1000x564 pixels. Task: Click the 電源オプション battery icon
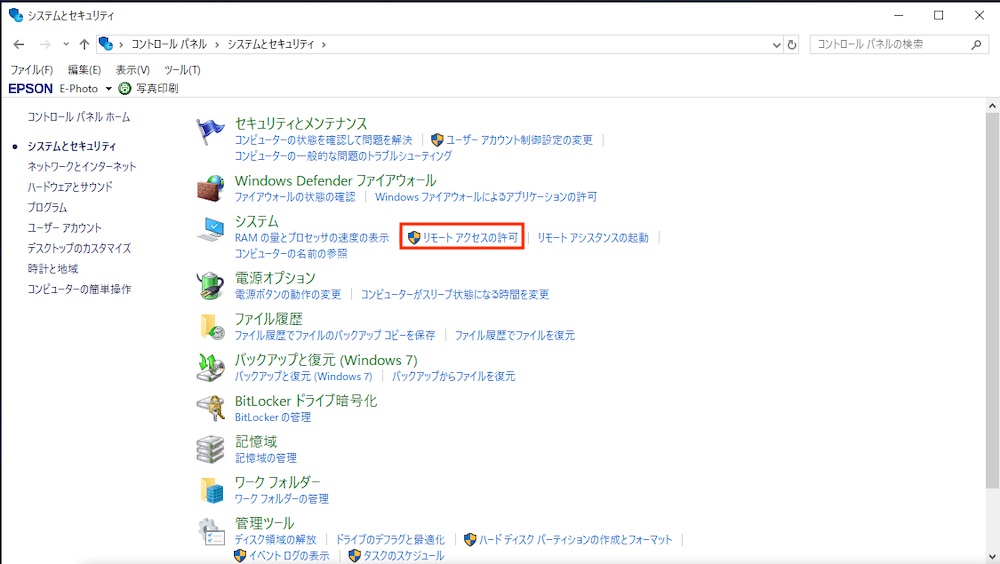pos(210,285)
